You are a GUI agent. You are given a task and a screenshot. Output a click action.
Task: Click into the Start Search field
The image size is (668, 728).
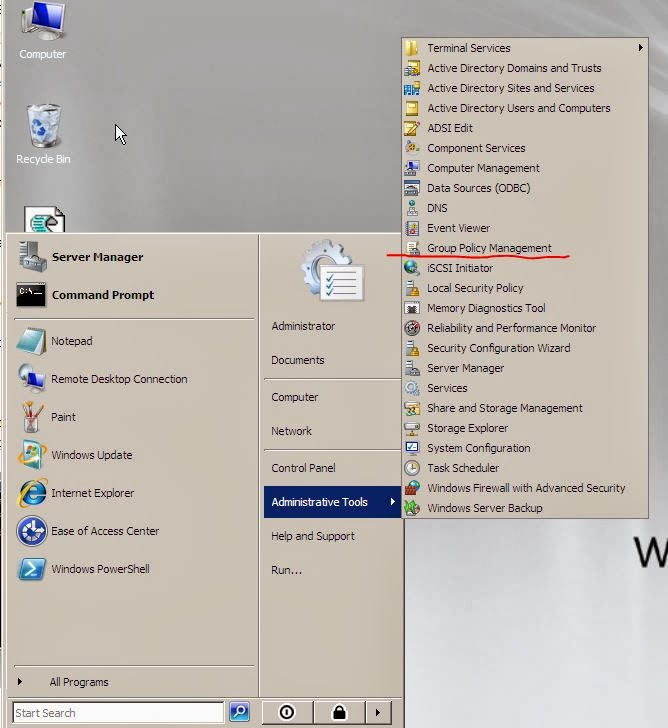tap(118, 712)
